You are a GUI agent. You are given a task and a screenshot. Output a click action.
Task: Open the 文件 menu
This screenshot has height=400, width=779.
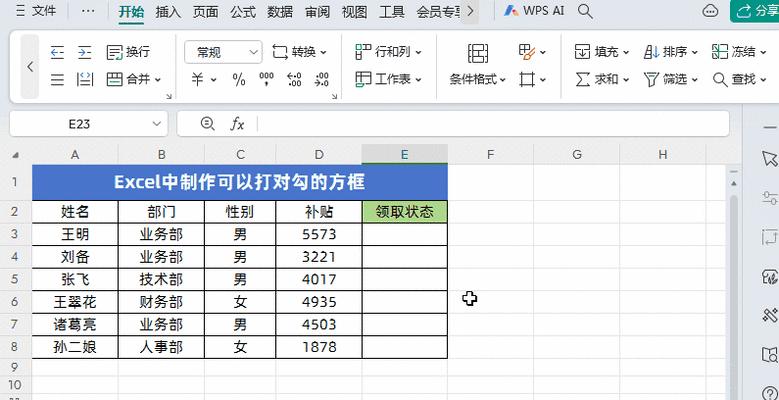[36, 11]
